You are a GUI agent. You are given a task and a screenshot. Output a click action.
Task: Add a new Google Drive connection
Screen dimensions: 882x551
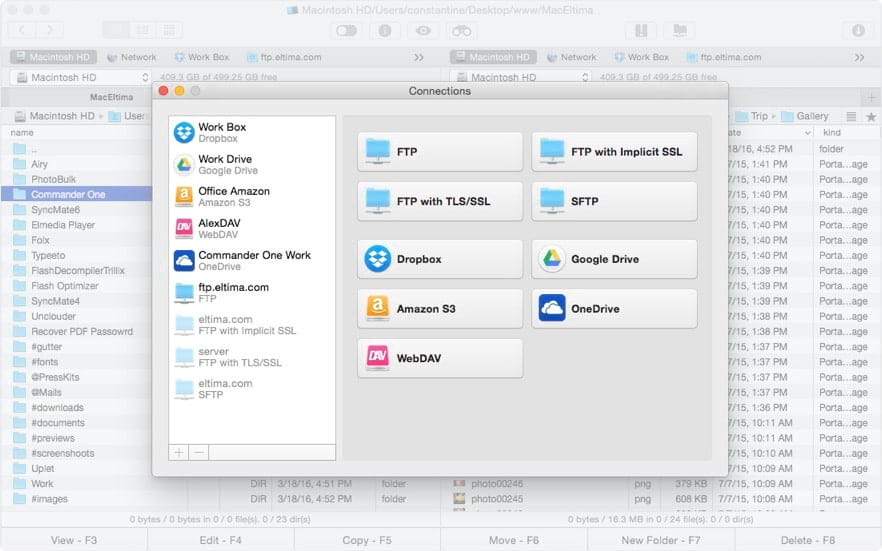[x=614, y=259]
